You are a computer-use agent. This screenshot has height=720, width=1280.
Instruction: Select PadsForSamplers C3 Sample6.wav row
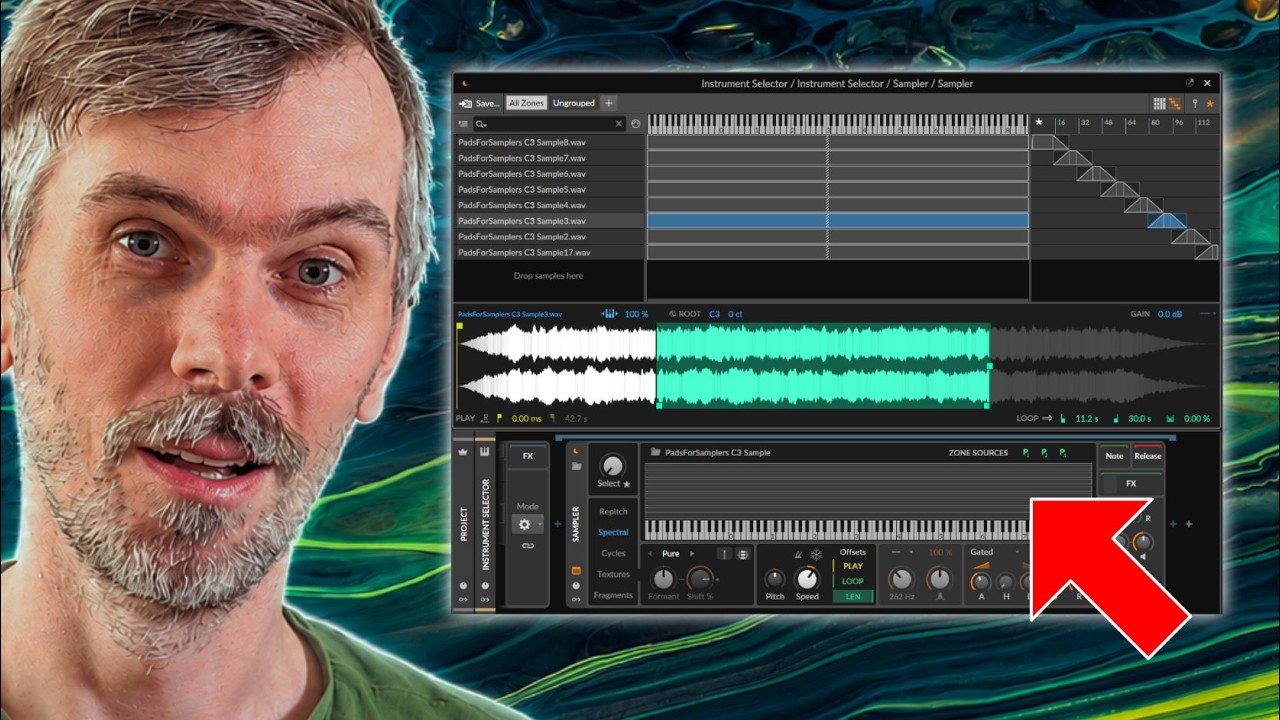point(549,174)
